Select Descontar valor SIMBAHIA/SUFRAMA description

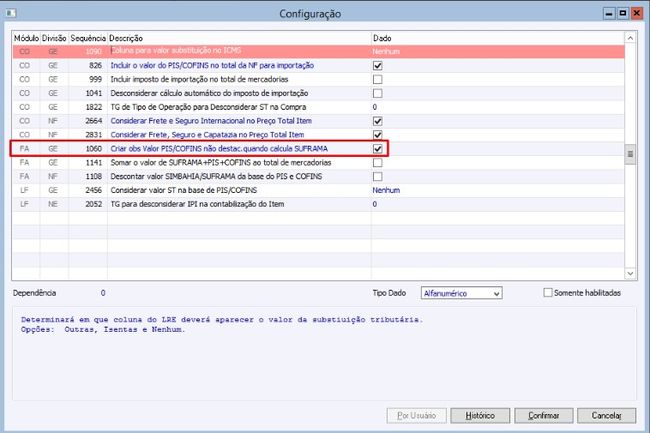click(x=216, y=177)
